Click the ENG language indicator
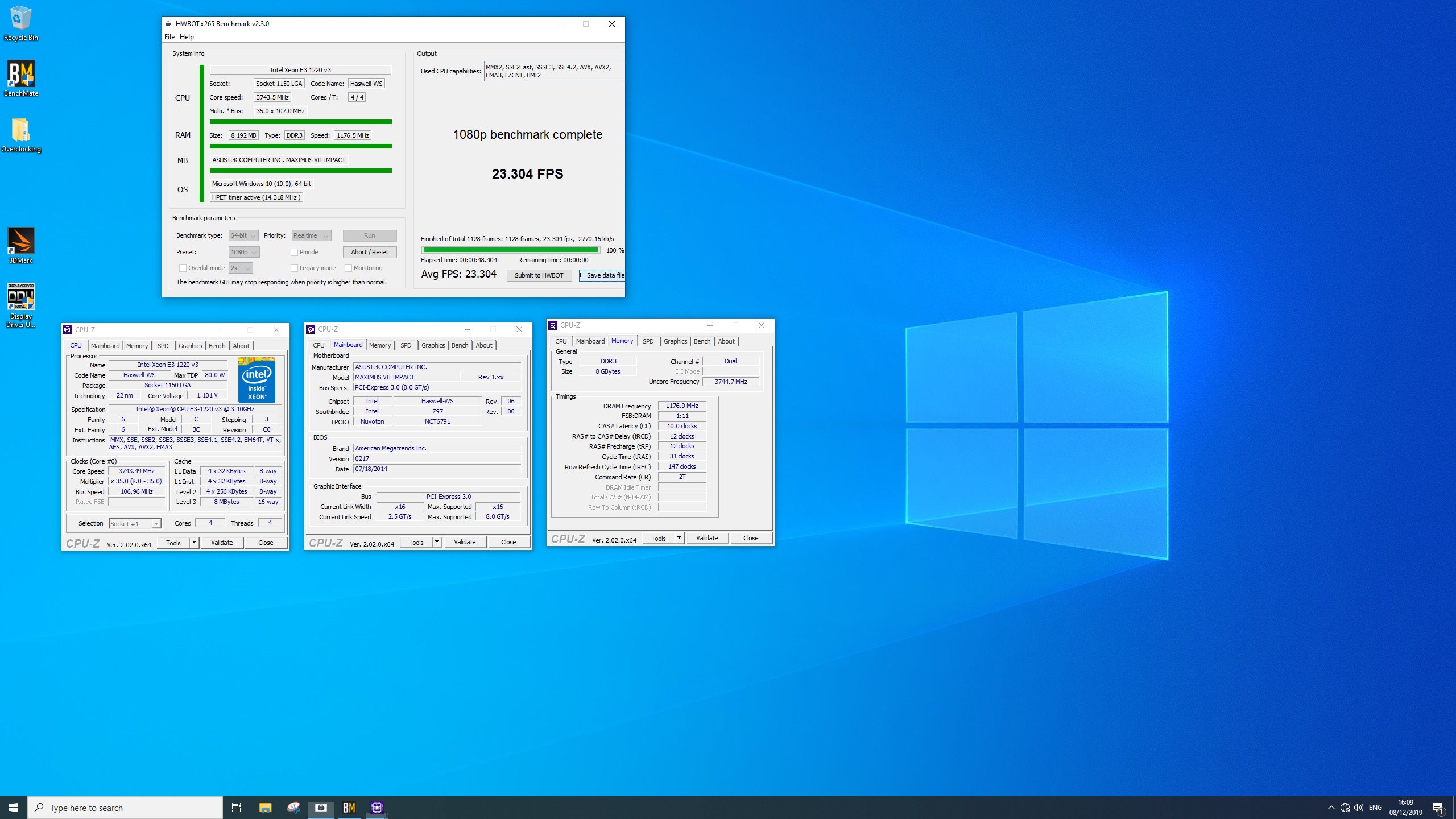The image size is (1456, 819). pyautogui.click(x=1375, y=808)
